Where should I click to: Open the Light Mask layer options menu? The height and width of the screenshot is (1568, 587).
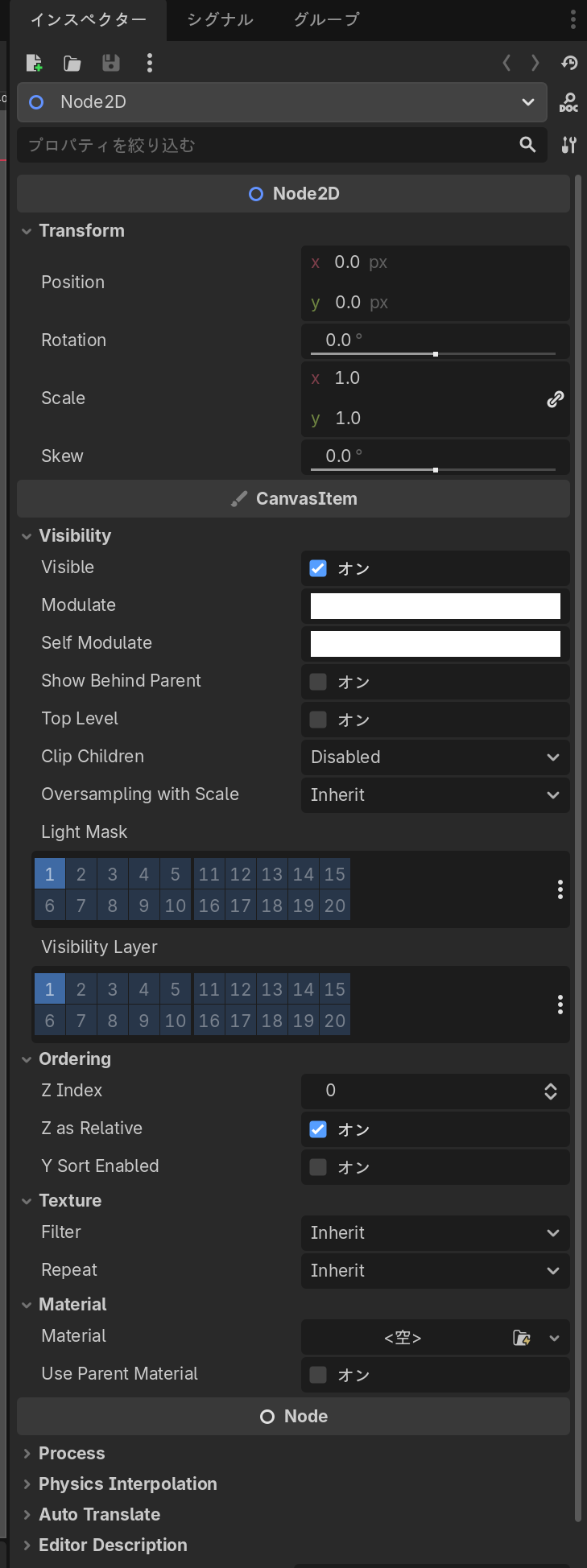click(x=560, y=889)
